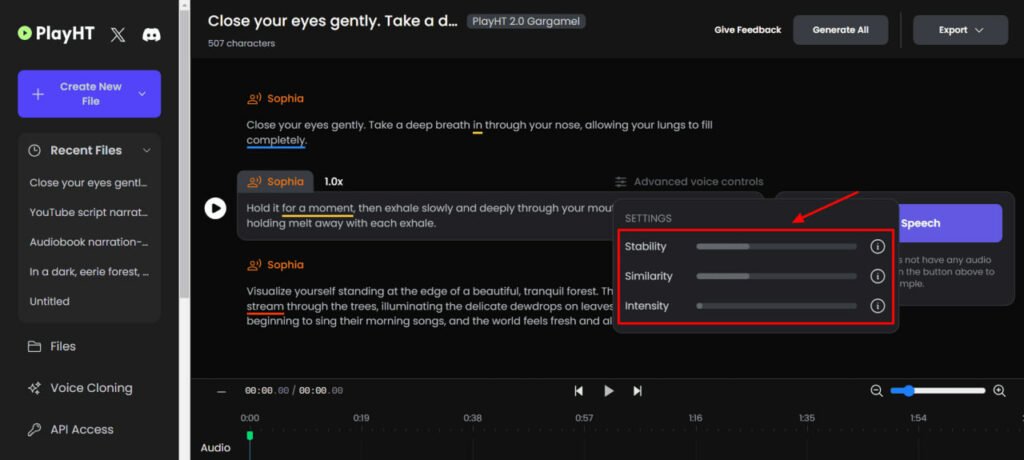This screenshot has height=460, width=1024.
Task: Click the Generate All button
Action: pyautogui.click(x=840, y=30)
